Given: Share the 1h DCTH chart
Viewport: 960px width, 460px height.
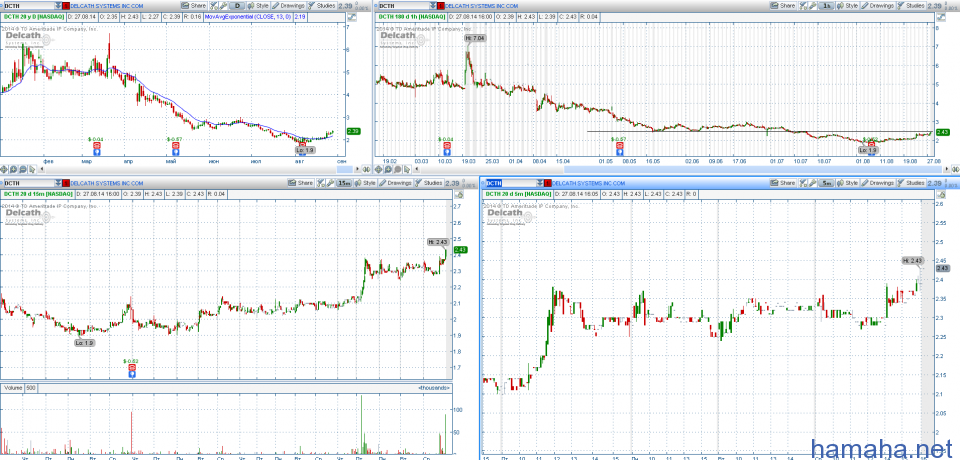Looking at the screenshot, I should coord(782,6).
